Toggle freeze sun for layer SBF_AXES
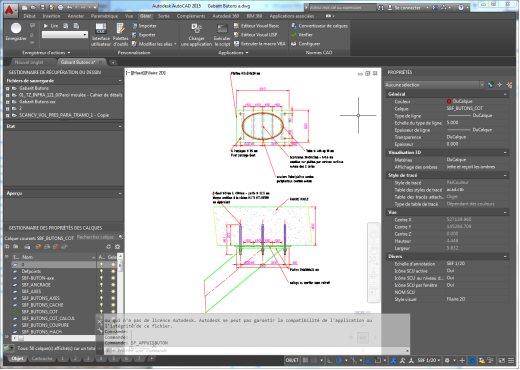The height and width of the screenshot is (370, 520). tap(113, 291)
